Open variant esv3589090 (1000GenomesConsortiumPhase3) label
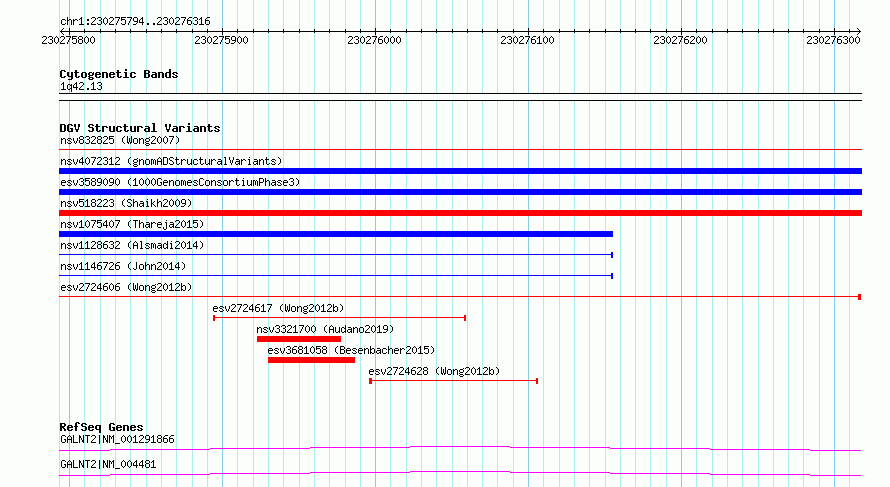The width and height of the screenshot is (890, 487). (180, 182)
